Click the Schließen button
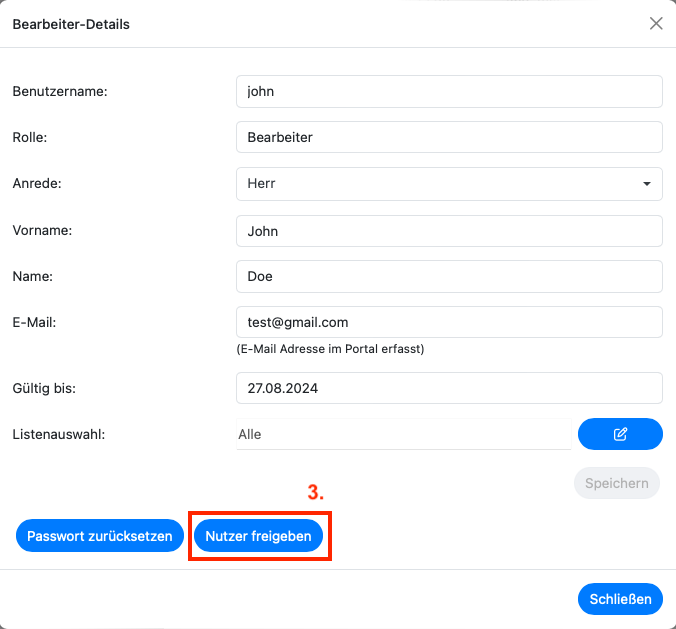Viewport: 676px width, 629px height. pos(620,599)
